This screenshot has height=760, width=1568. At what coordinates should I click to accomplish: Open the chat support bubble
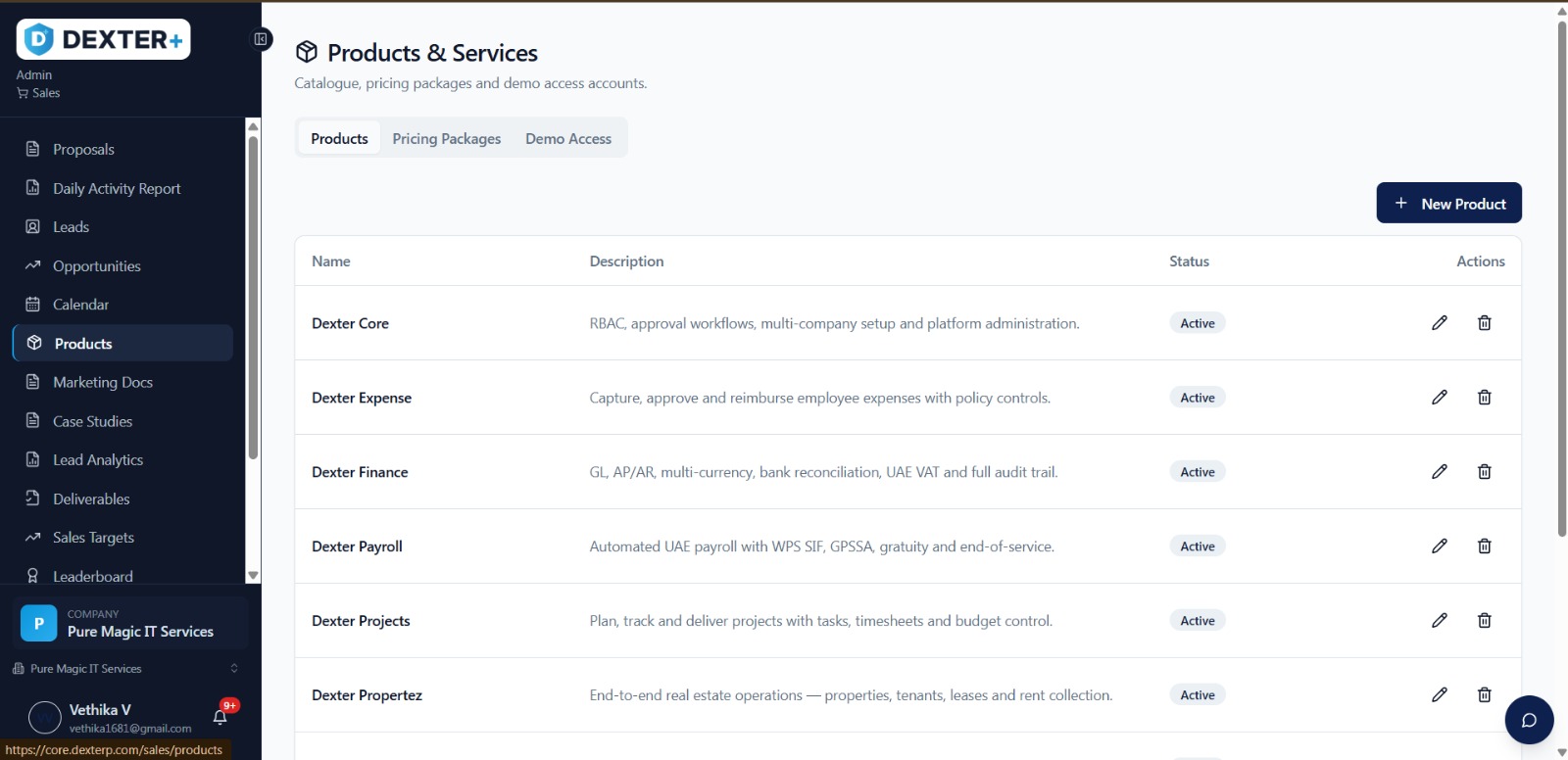pos(1529,720)
